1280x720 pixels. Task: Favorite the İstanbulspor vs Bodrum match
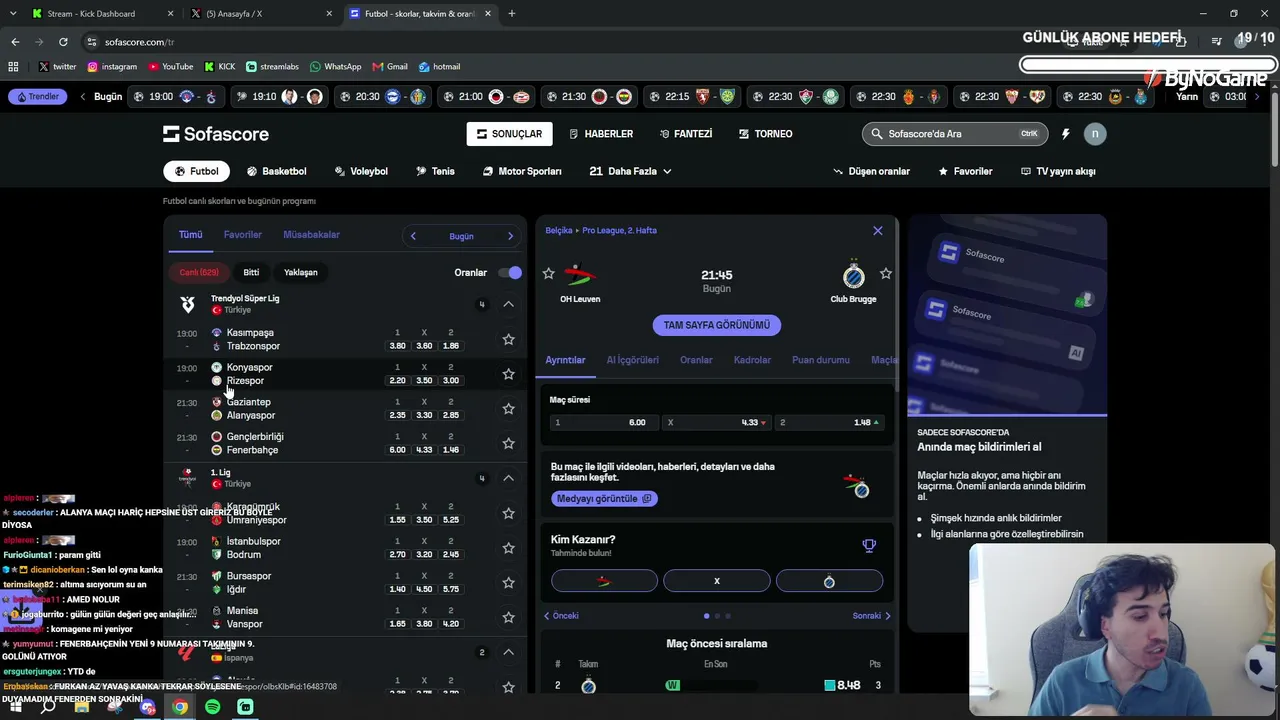point(508,548)
